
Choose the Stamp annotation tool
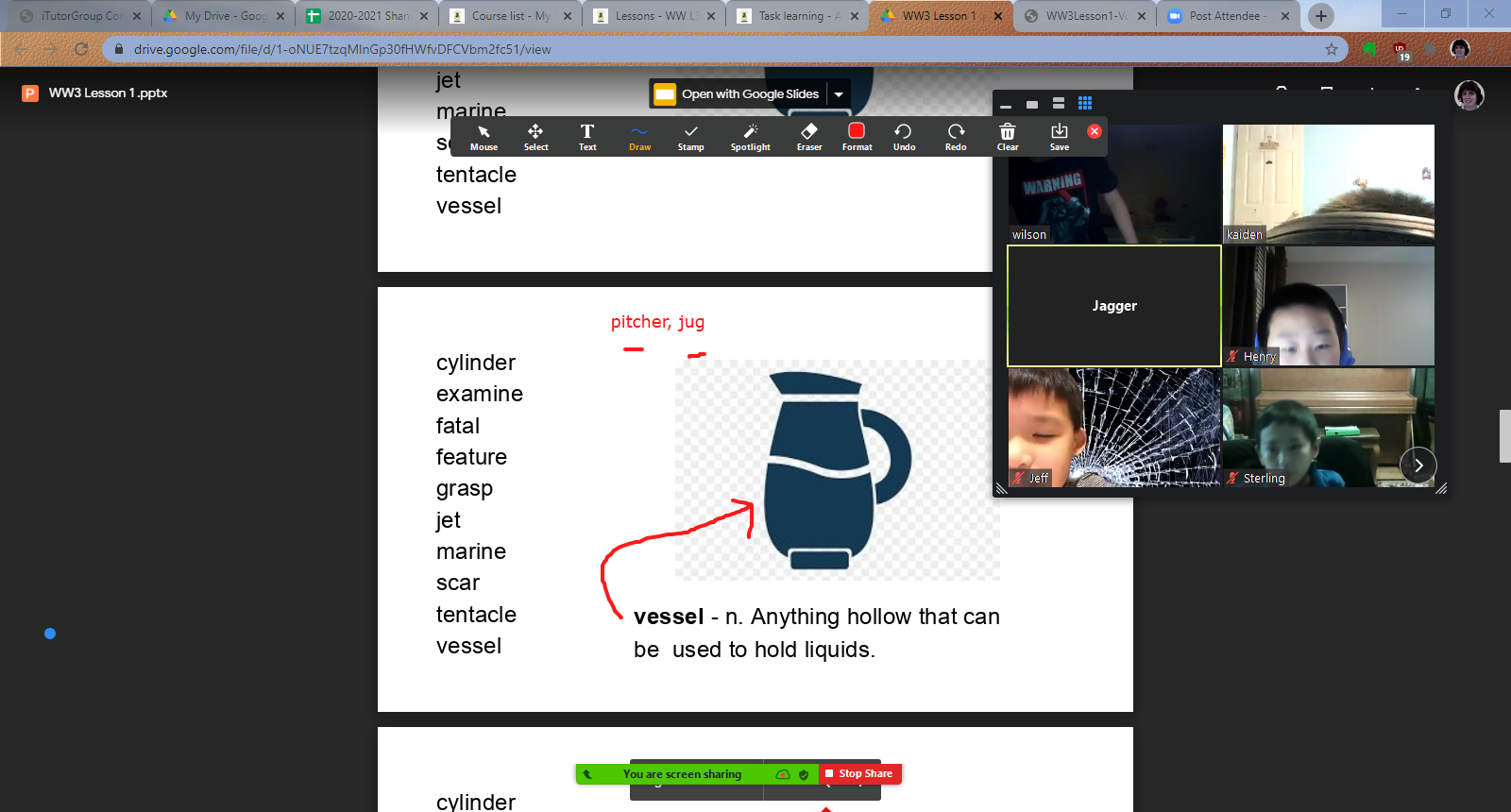coord(690,137)
